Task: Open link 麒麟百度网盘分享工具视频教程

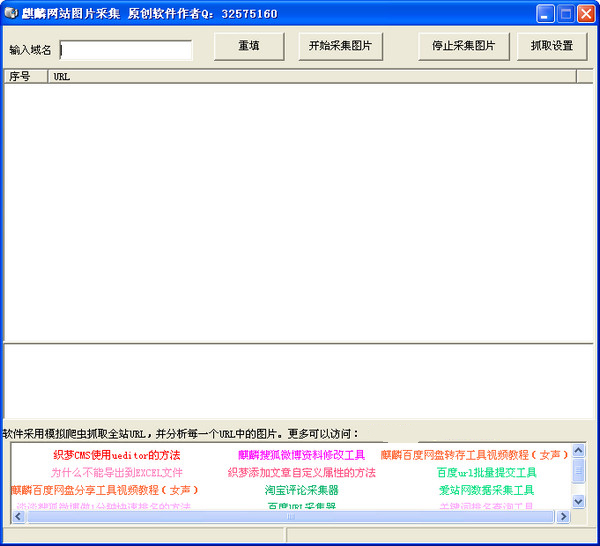Action: pyautogui.click(x=105, y=491)
